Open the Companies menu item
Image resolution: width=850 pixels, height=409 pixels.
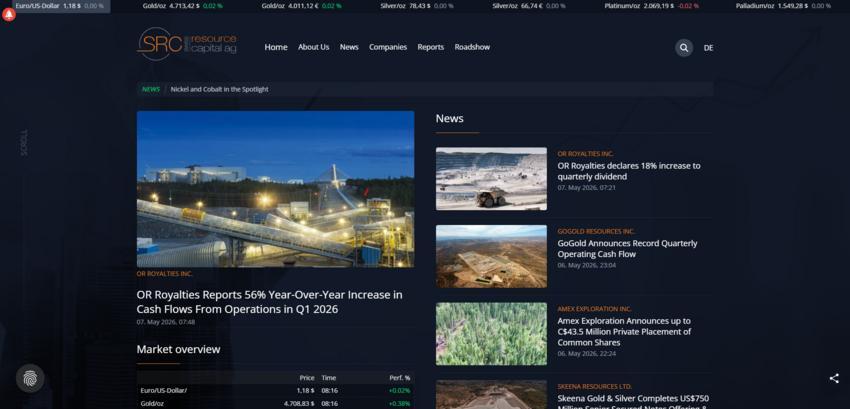point(388,47)
